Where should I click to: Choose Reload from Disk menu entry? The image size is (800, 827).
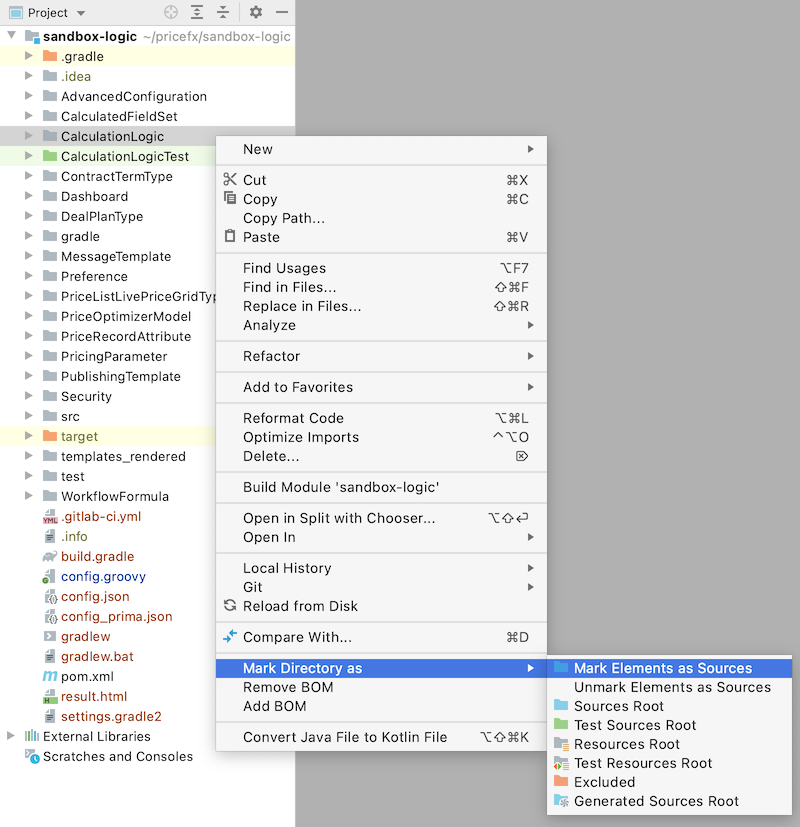pos(300,606)
